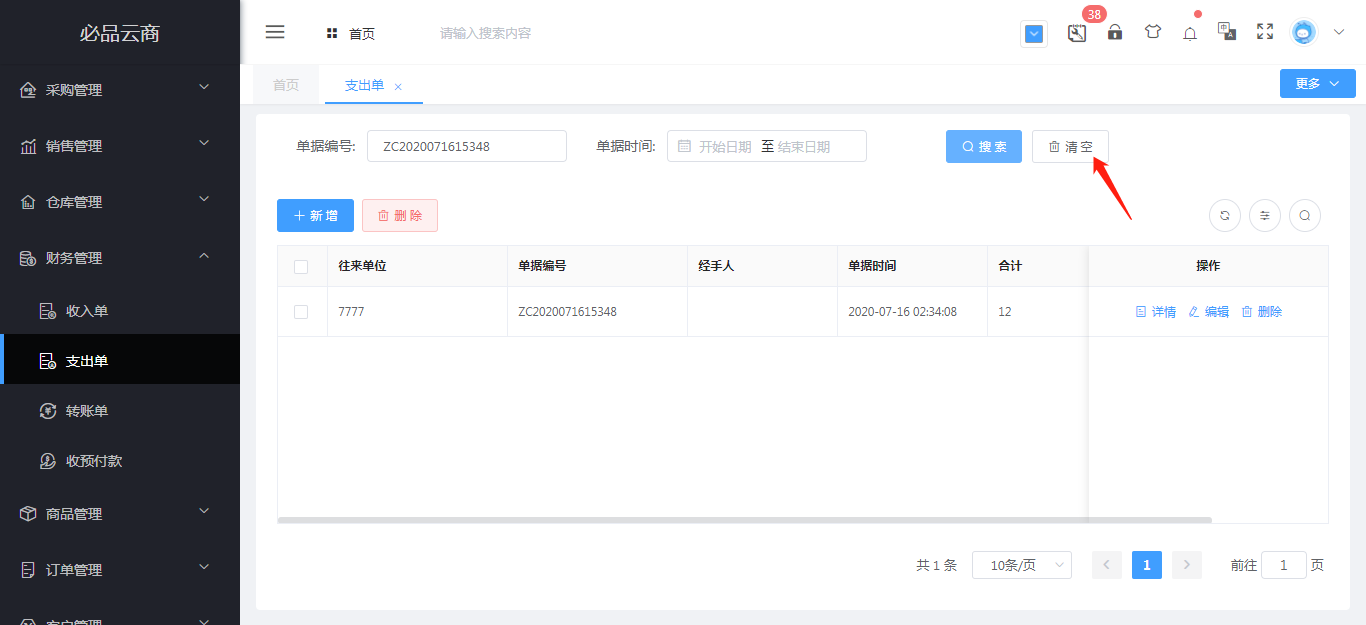Click the horizontal table scrollbar

coord(744,520)
